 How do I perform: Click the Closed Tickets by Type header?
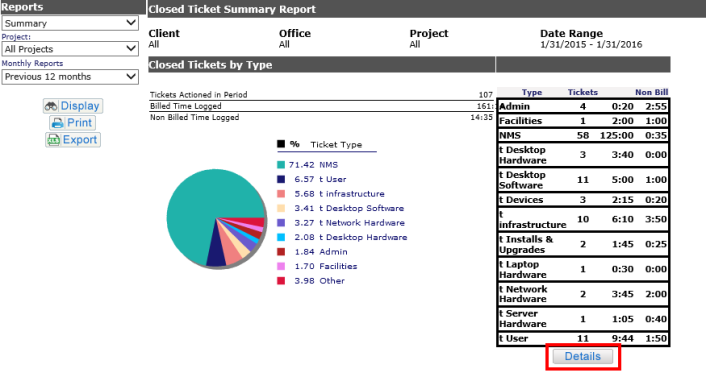(210, 64)
